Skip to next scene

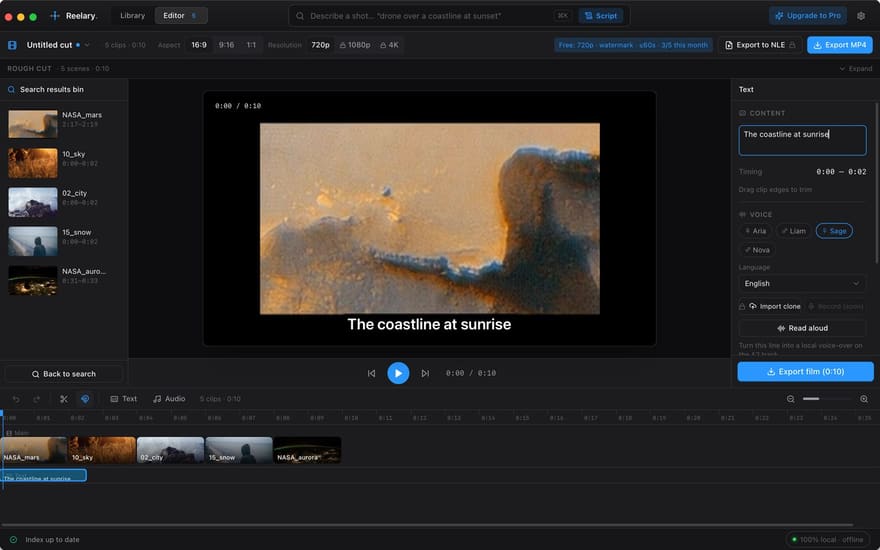coord(425,373)
